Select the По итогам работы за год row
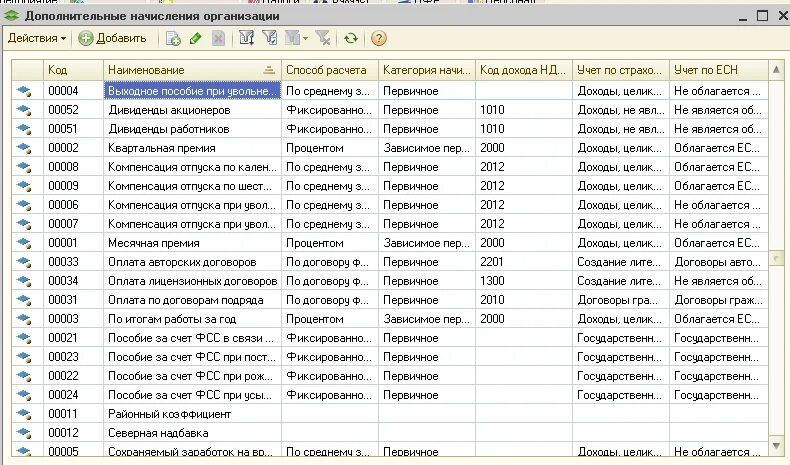Screen dimensions: 790x465 coord(390,319)
